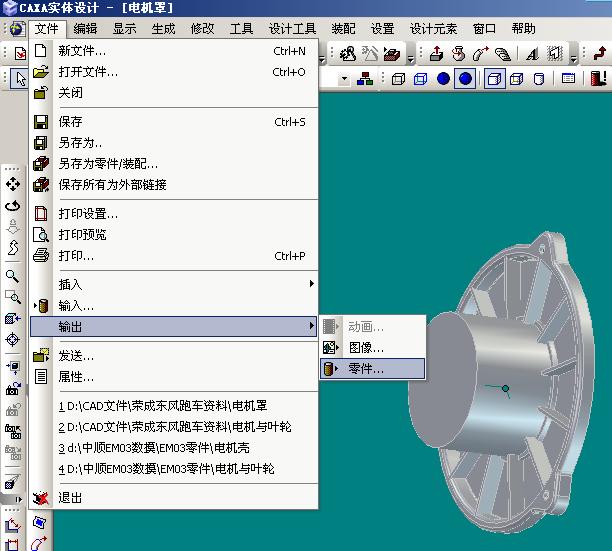Image resolution: width=612 pixels, height=551 pixels.
Task: Open the 设计工具 menu
Action: click(x=292, y=29)
